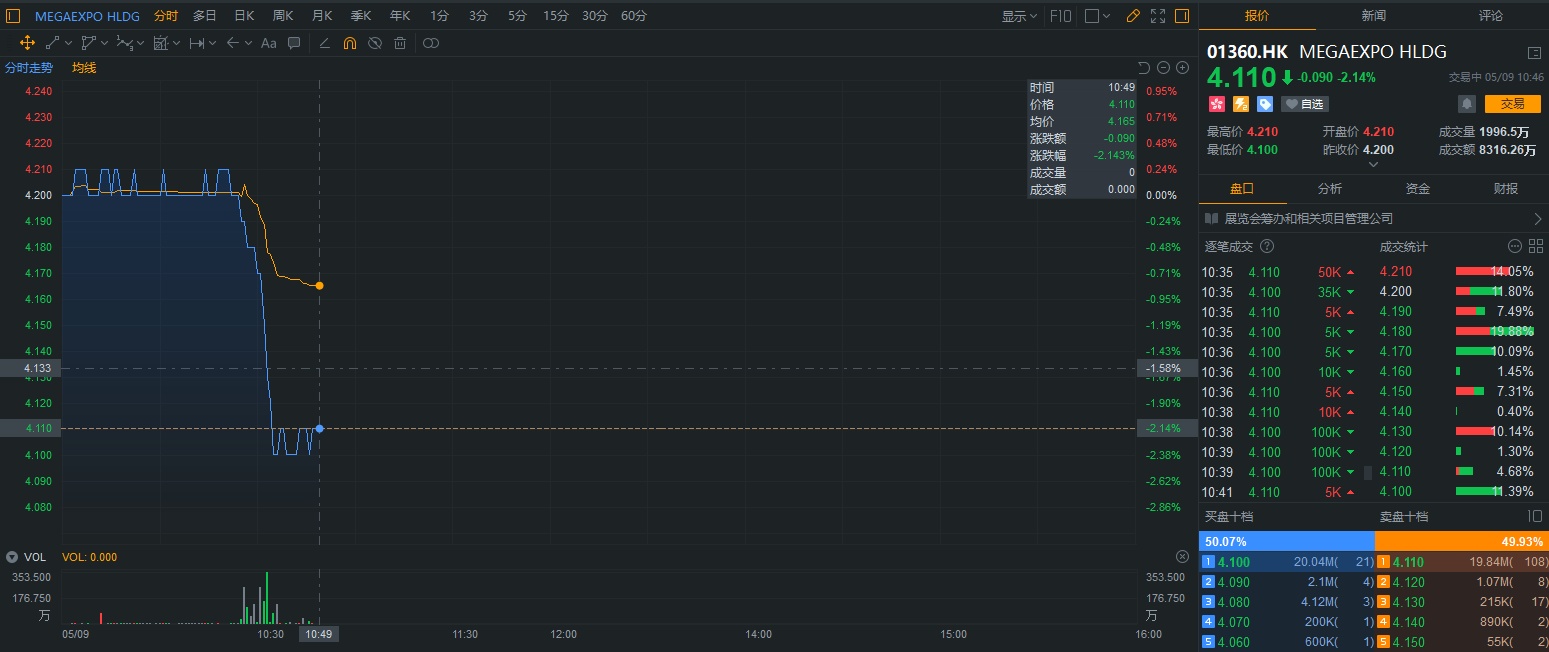1549x652 pixels.
Task: Open the 新闻 news tab
Action: (1373, 16)
